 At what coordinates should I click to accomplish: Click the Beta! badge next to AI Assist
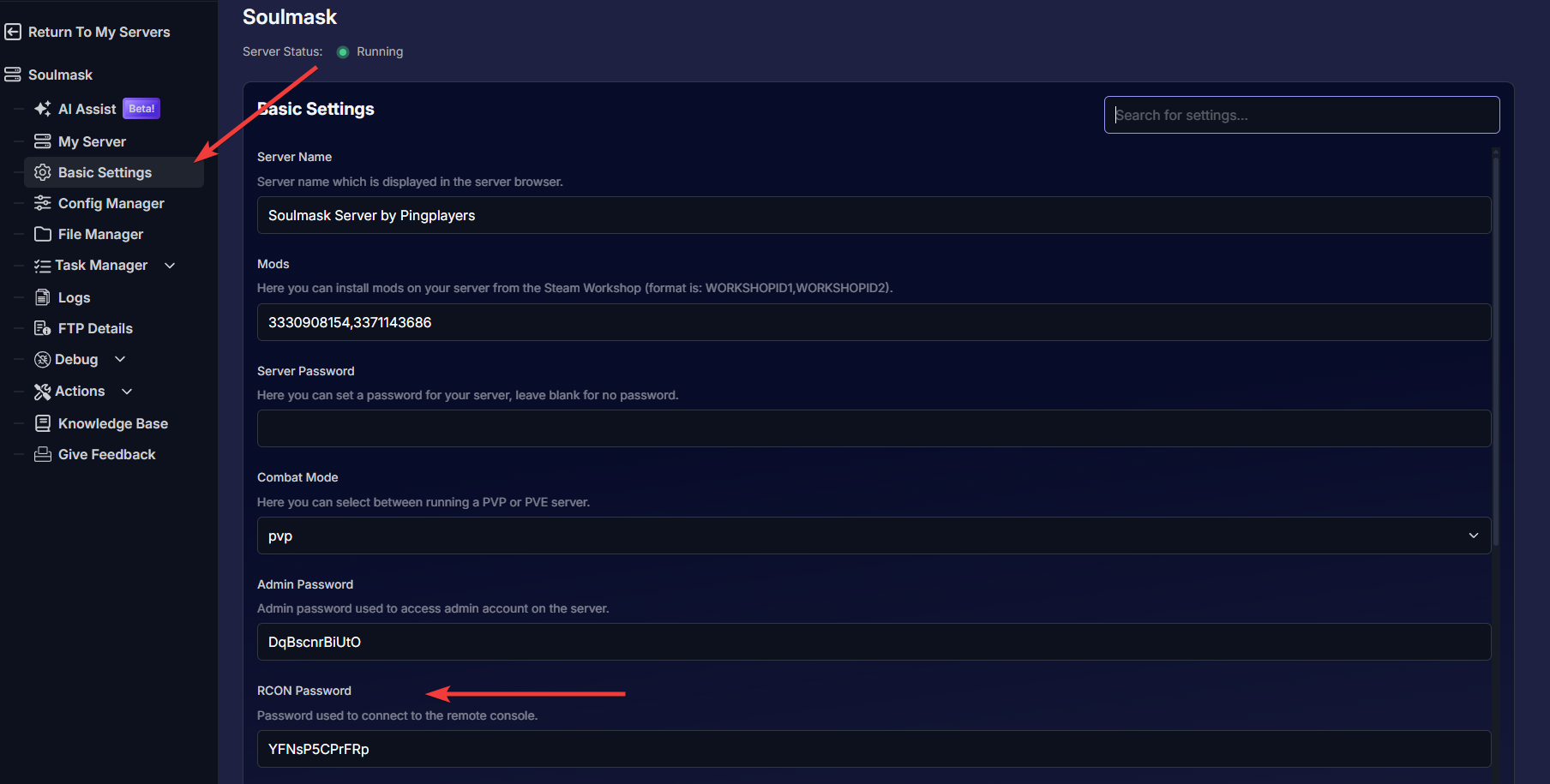pyautogui.click(x=141, y=109)
